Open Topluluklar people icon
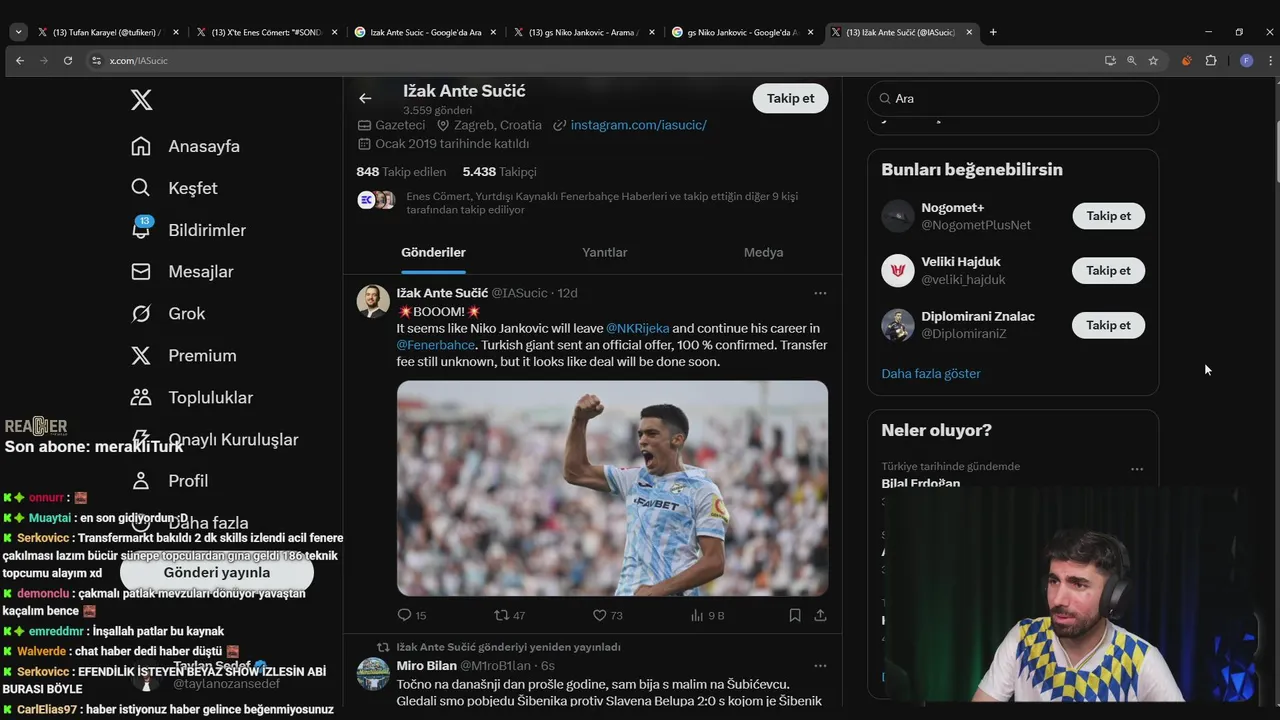 141,397
